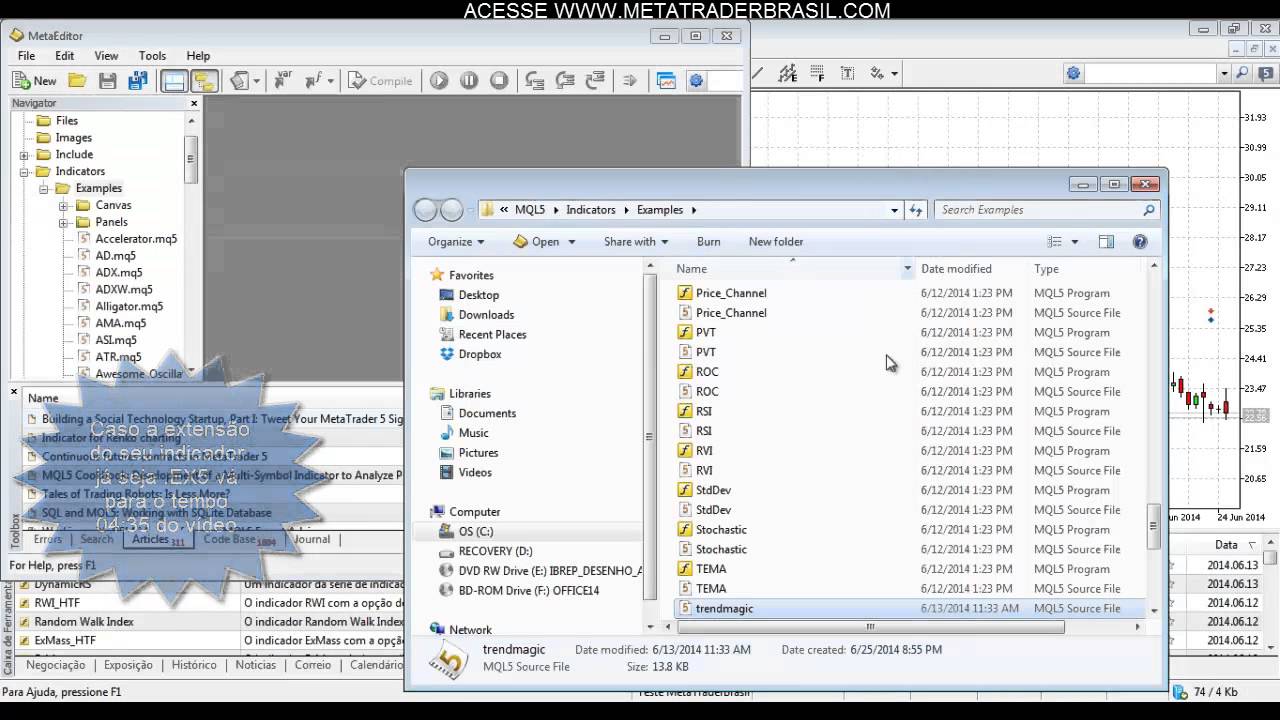The width and height of the screenshot is (1280, 720).
Task: Change the view using the views icon
Action: click(x=1054, y=242)
